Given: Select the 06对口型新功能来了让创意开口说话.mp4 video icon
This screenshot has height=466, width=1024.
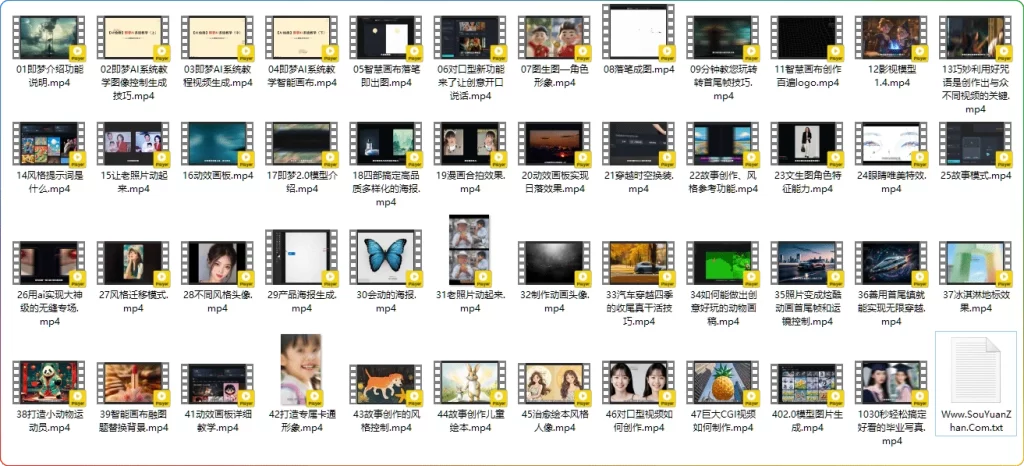Looking at the screenshot, I should pyautogui.click(x=470, y=37).
